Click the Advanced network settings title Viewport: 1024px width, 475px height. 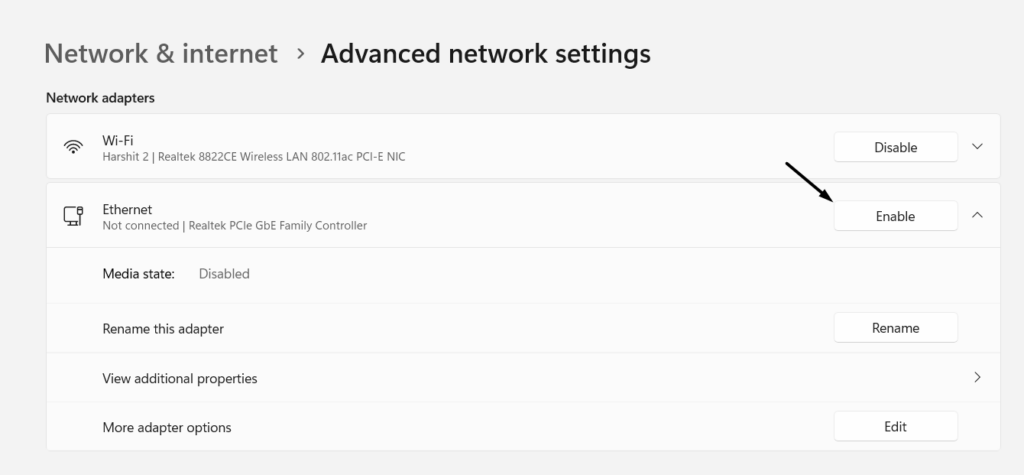pyautogui.click(x=485, y=53)
